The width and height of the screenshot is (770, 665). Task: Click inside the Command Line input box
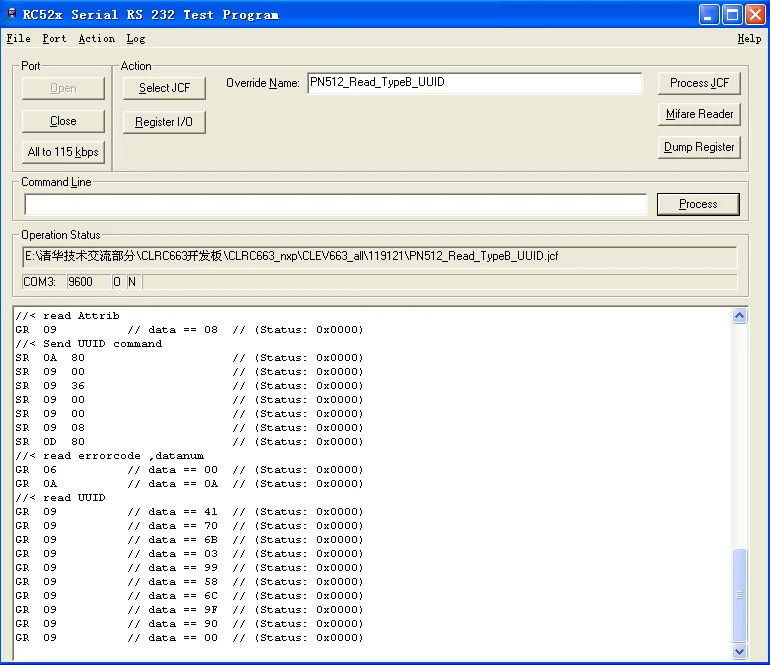tap(336, 204)
